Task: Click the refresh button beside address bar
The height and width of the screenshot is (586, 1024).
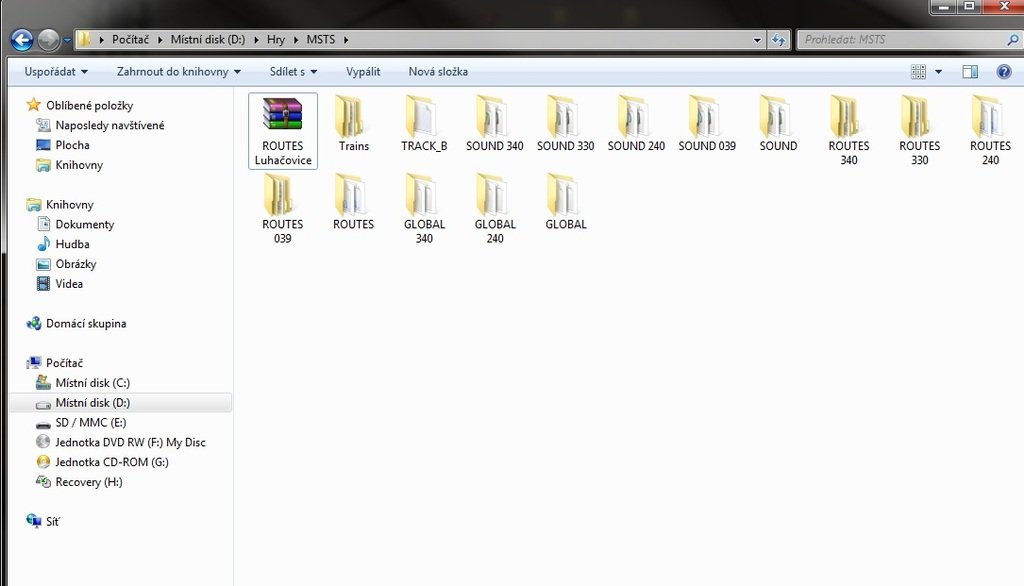Action: (x=779, y=40)
